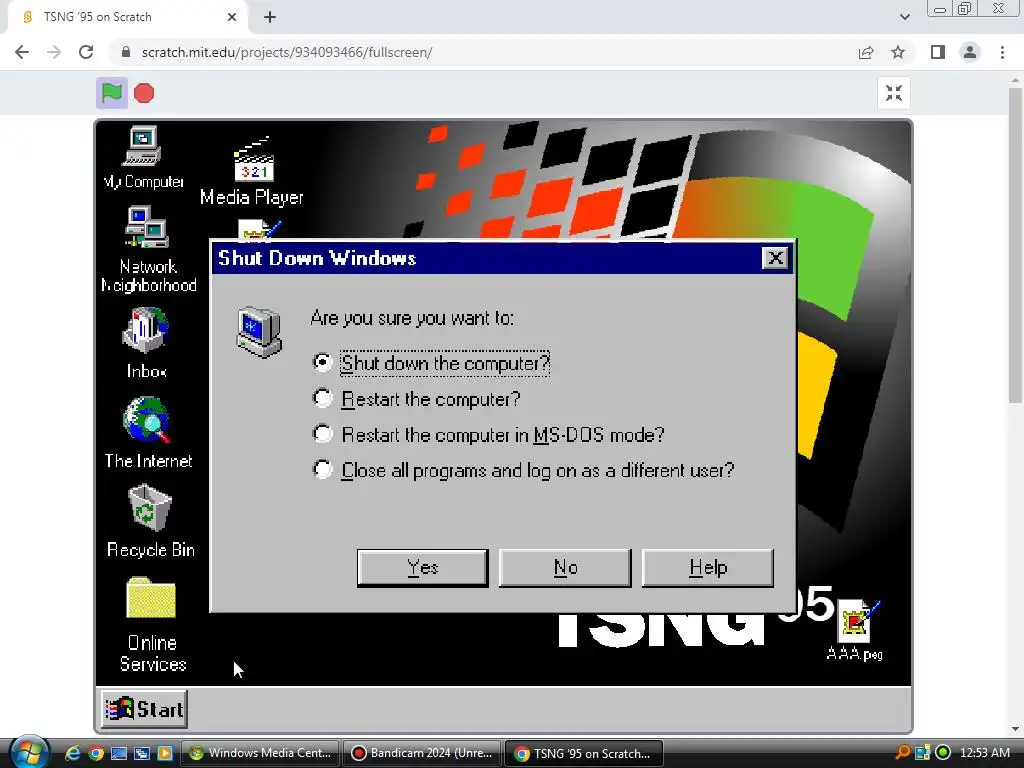This screenshot has height=768, width=1024.
Task: Open My Computer desktop icon
Action: pyautogui.click(x=143, y=157)
